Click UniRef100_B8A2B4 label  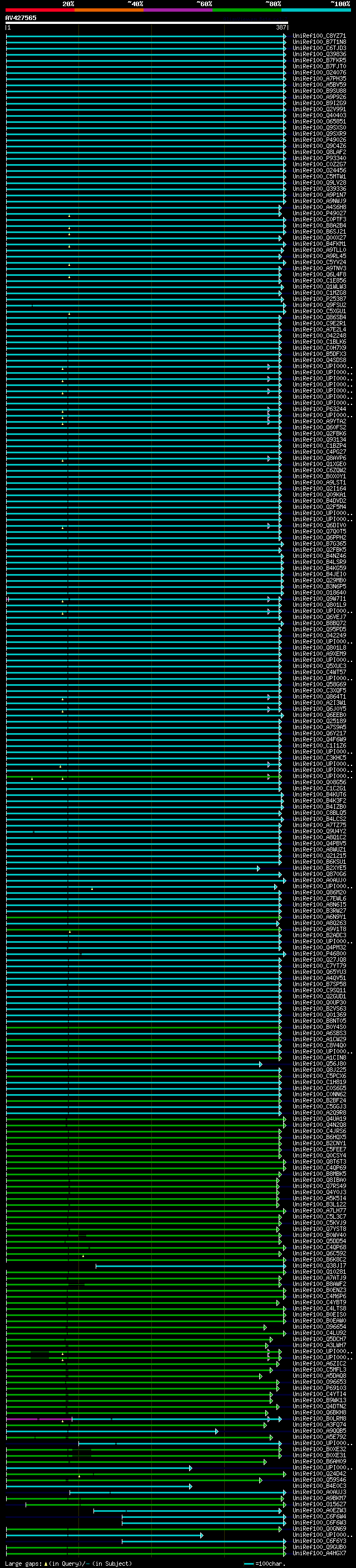(319, 225)
